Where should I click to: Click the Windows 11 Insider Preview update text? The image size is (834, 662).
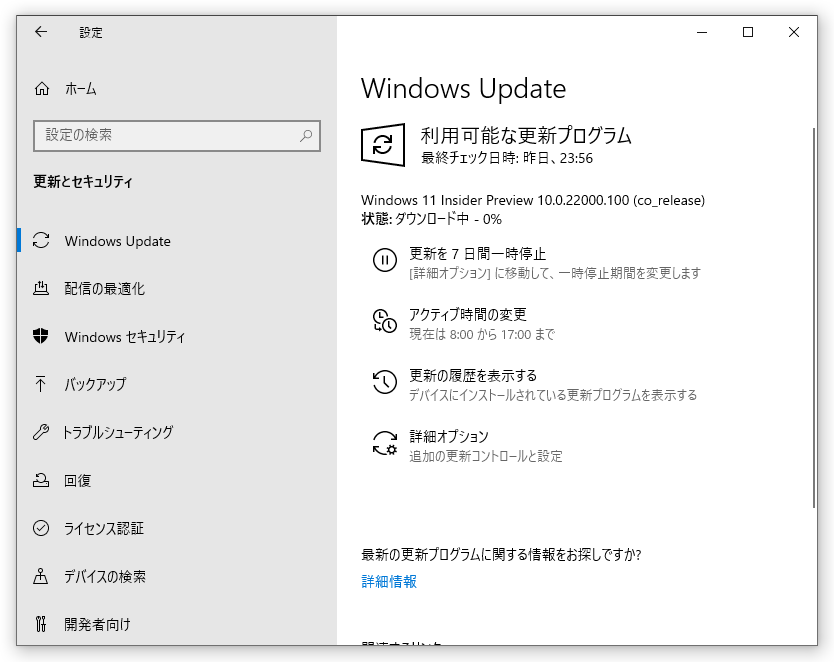tap(533, 200)
